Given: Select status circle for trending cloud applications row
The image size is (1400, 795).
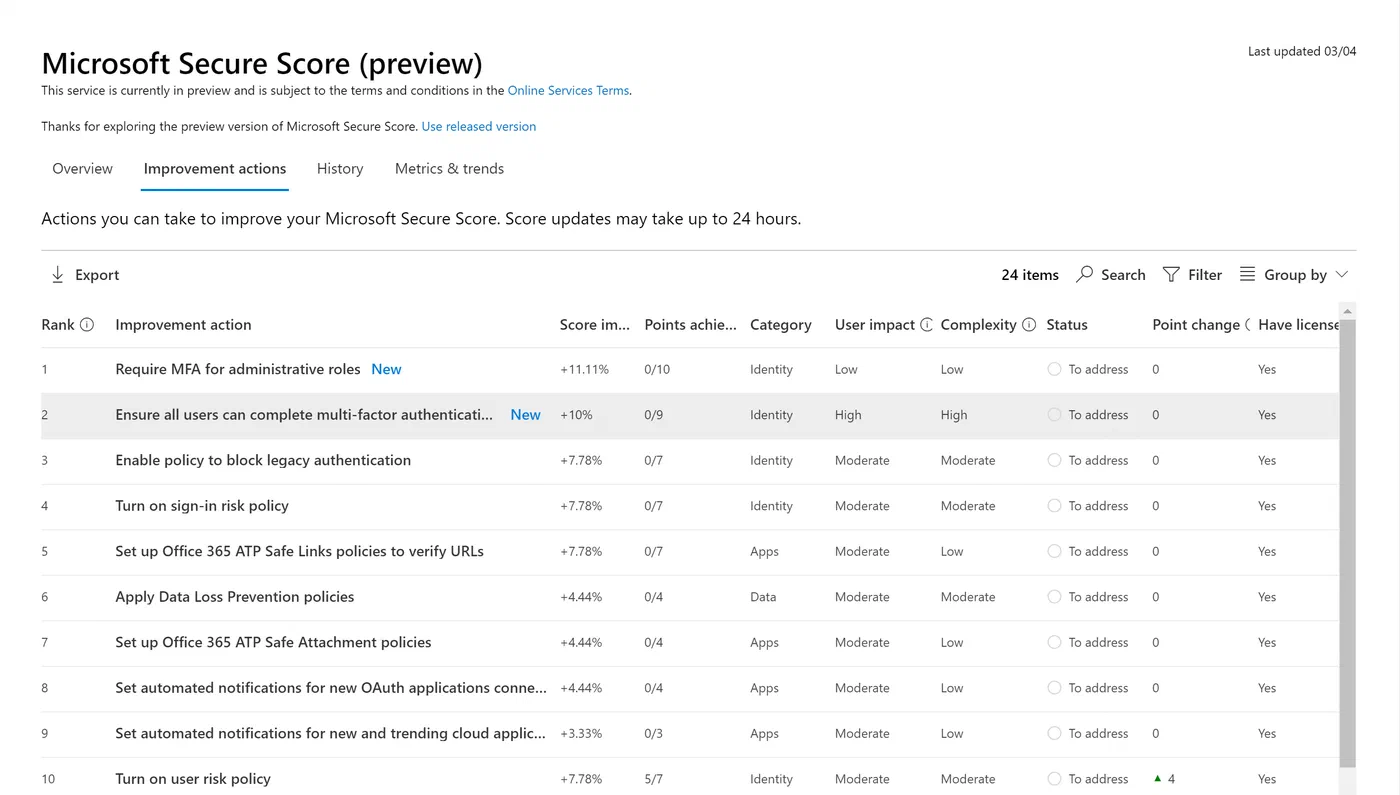Looking at the screenshot, I should [x=1054, y=733].
